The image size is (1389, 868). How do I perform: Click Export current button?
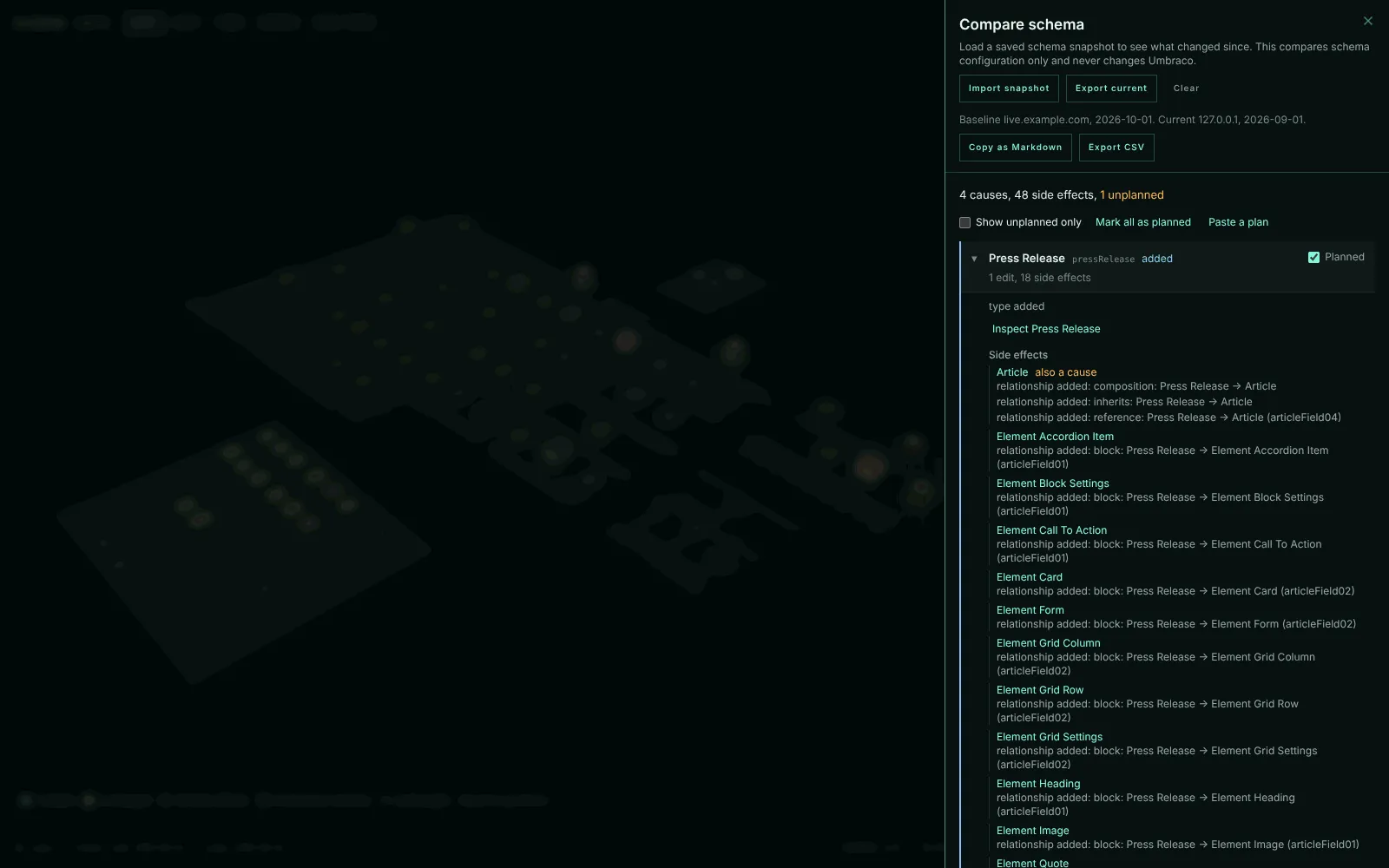(1111, 89)
